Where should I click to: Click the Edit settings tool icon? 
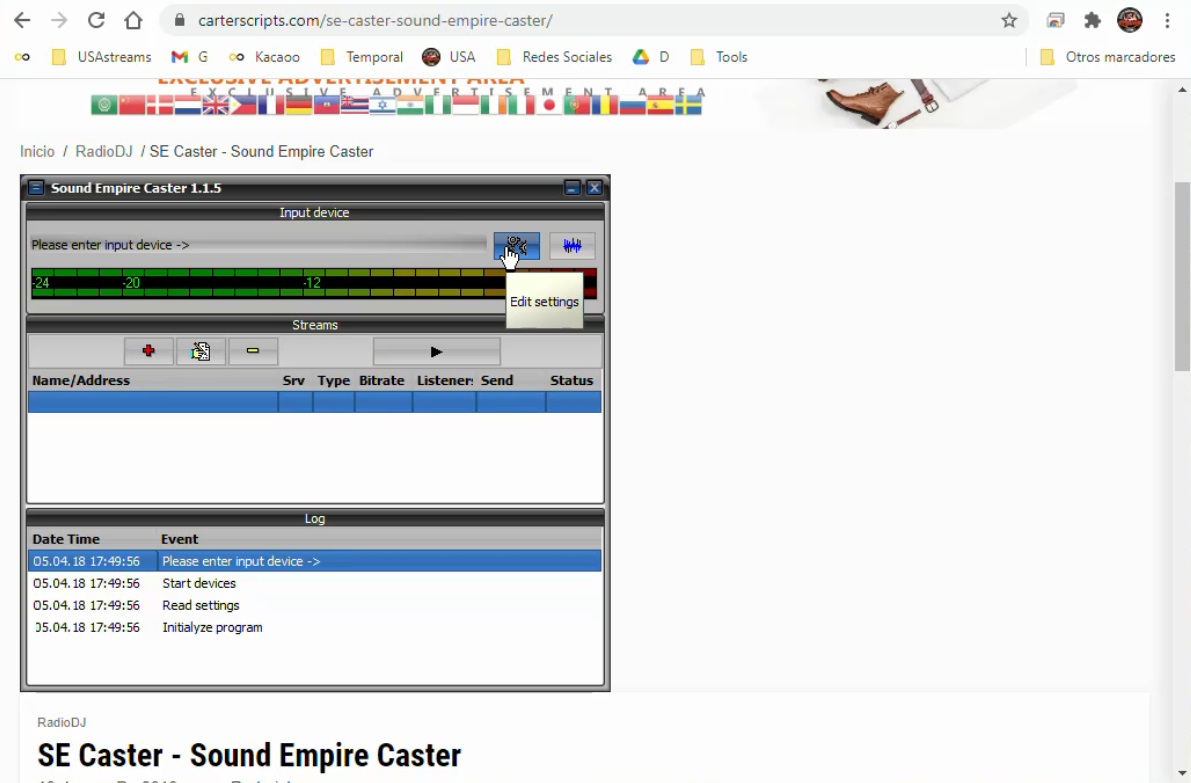click(x=517, y=245)
